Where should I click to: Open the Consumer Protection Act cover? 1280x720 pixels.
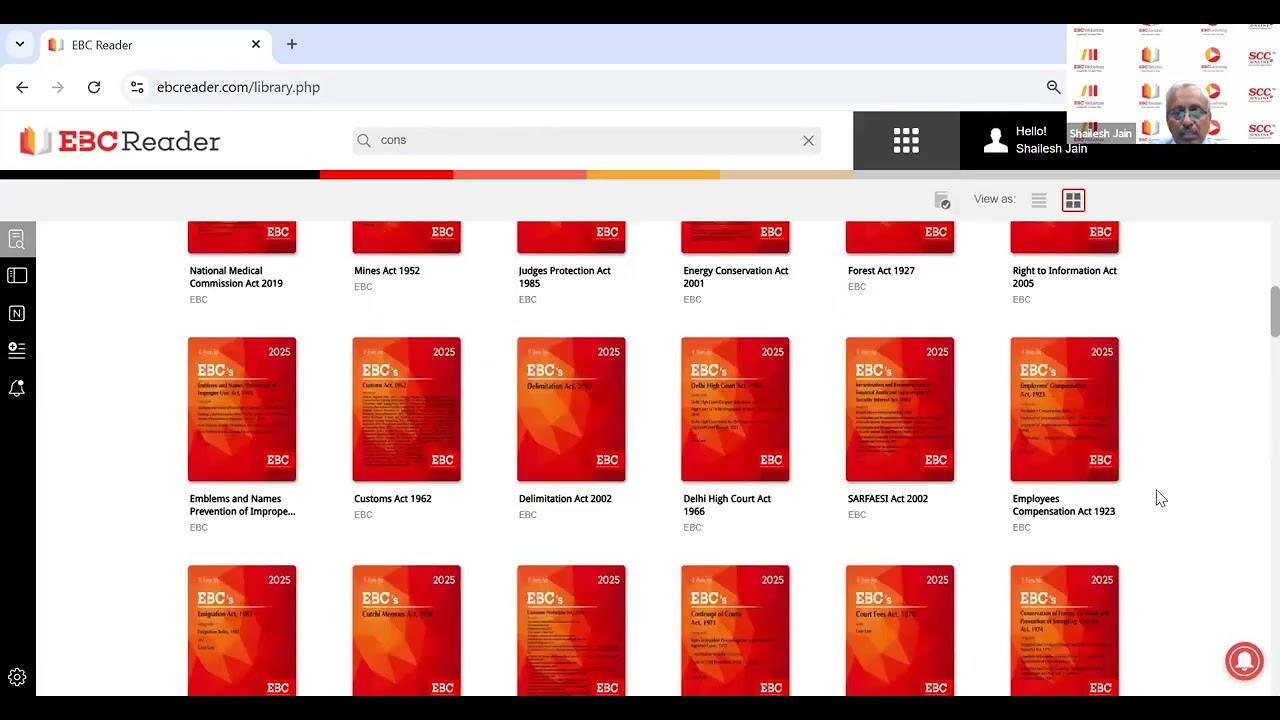pos(571,630)
